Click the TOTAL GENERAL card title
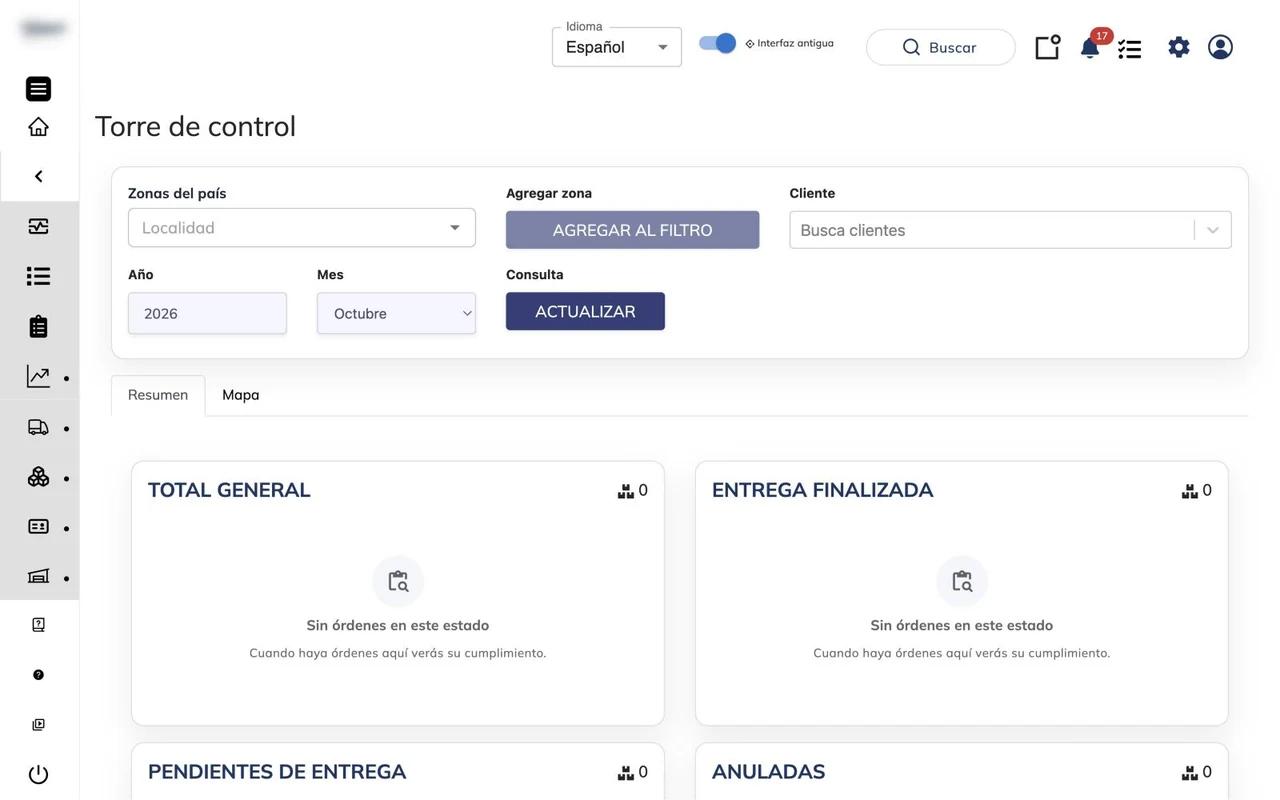This screenshot has width=1280, height=800. point(229,490)
